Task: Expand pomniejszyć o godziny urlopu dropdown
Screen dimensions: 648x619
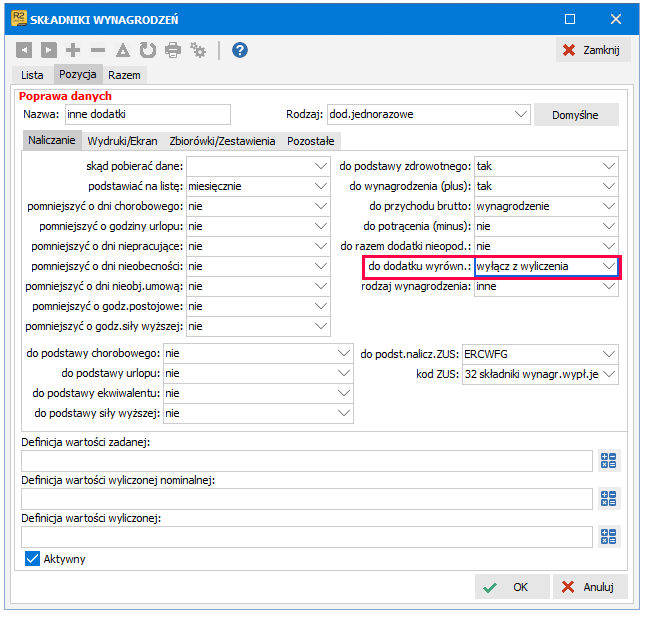Action: pos(321,226)
